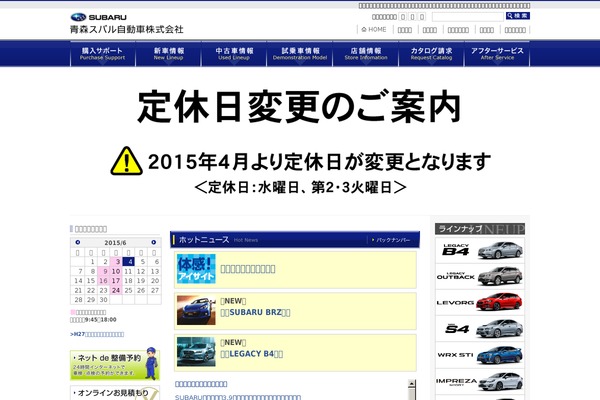Click the 2015/6 calendar month label
Image resolution: width=600 pixels, height=400 pixels.
coord(115,243)
